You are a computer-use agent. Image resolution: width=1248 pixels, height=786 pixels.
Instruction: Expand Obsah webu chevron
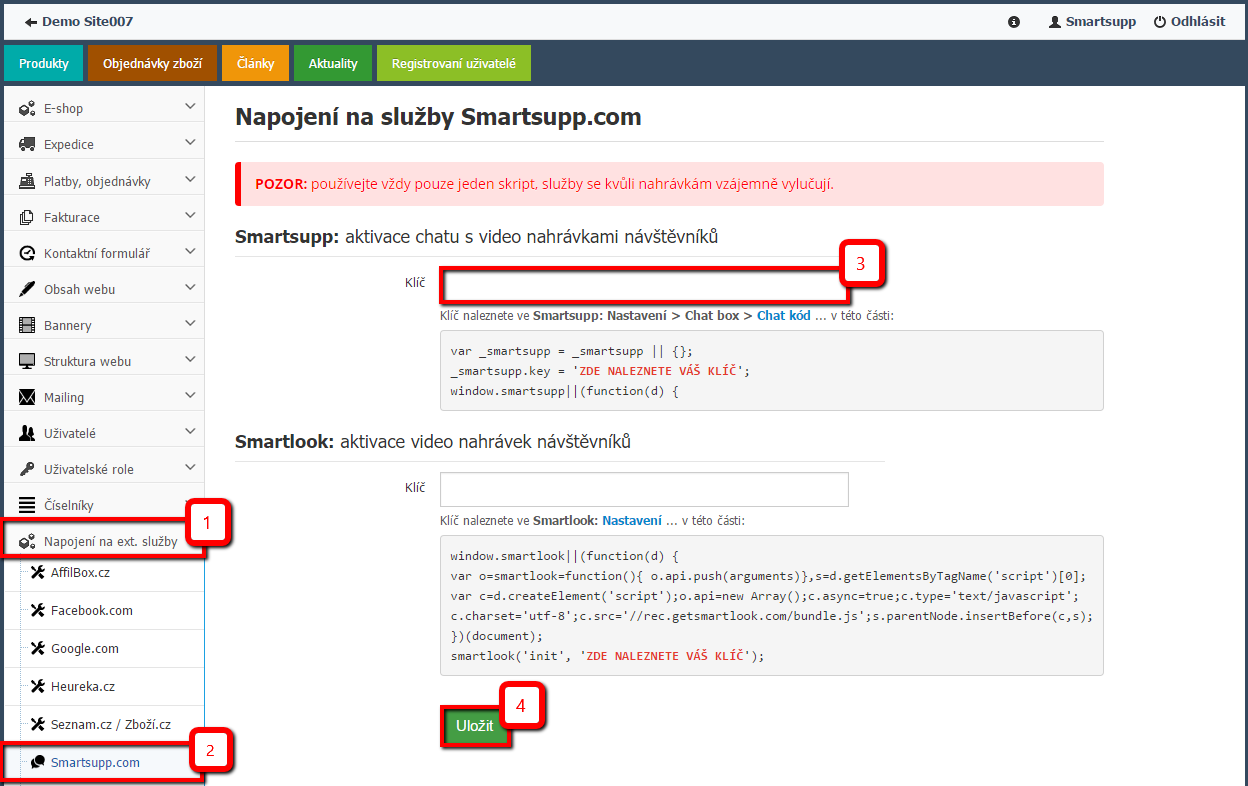coord(190,288)
